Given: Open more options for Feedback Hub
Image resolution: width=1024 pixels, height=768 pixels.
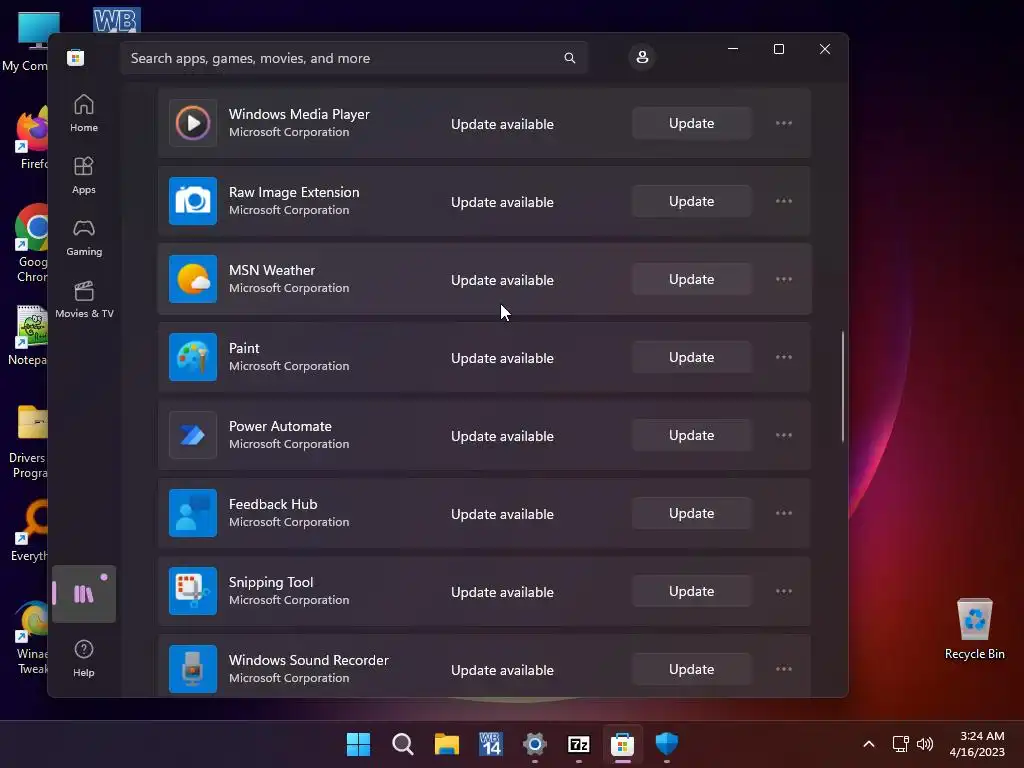Looking at the screenshot, I should click(784, 513).
